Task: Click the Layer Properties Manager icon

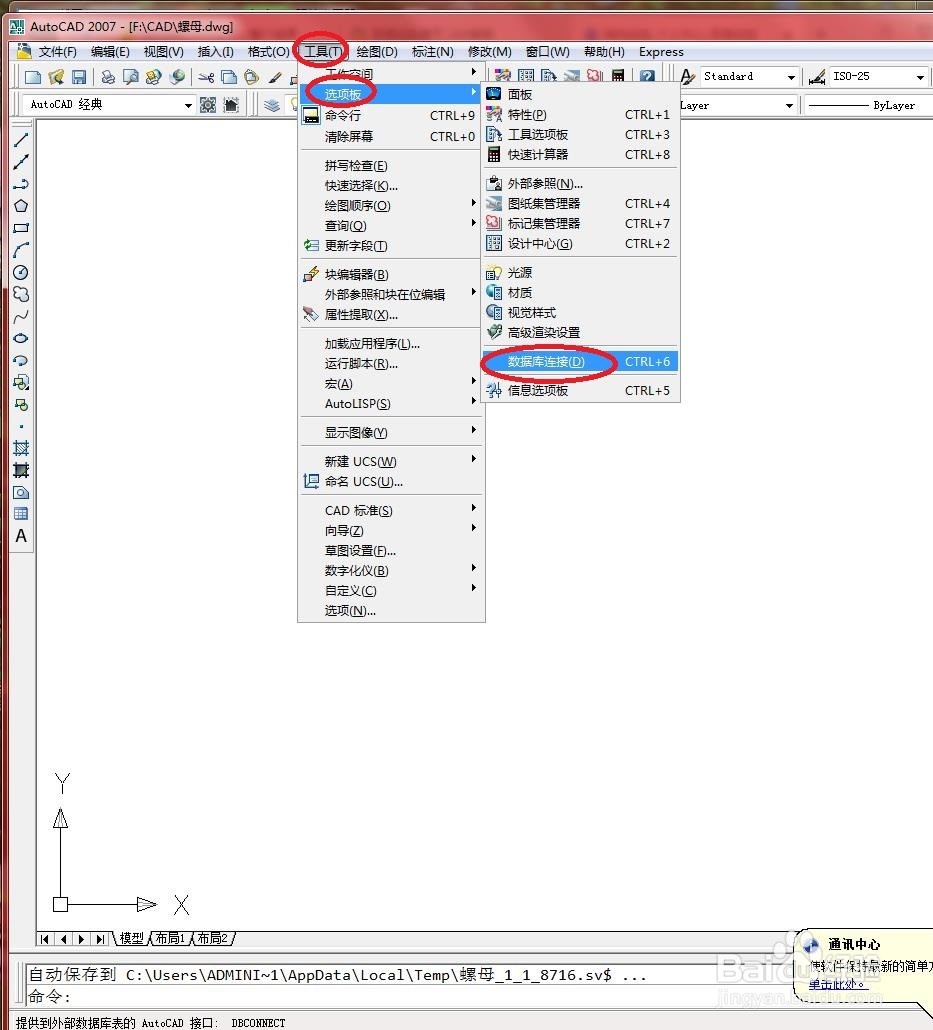Action: pos(271,105)
